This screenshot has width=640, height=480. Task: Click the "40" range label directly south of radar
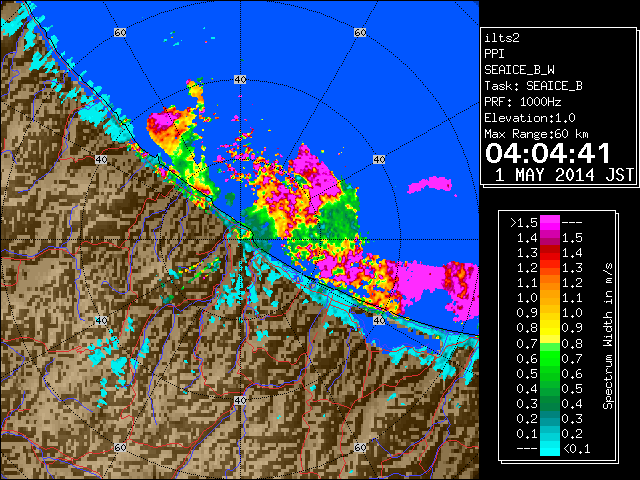[240, 400]
